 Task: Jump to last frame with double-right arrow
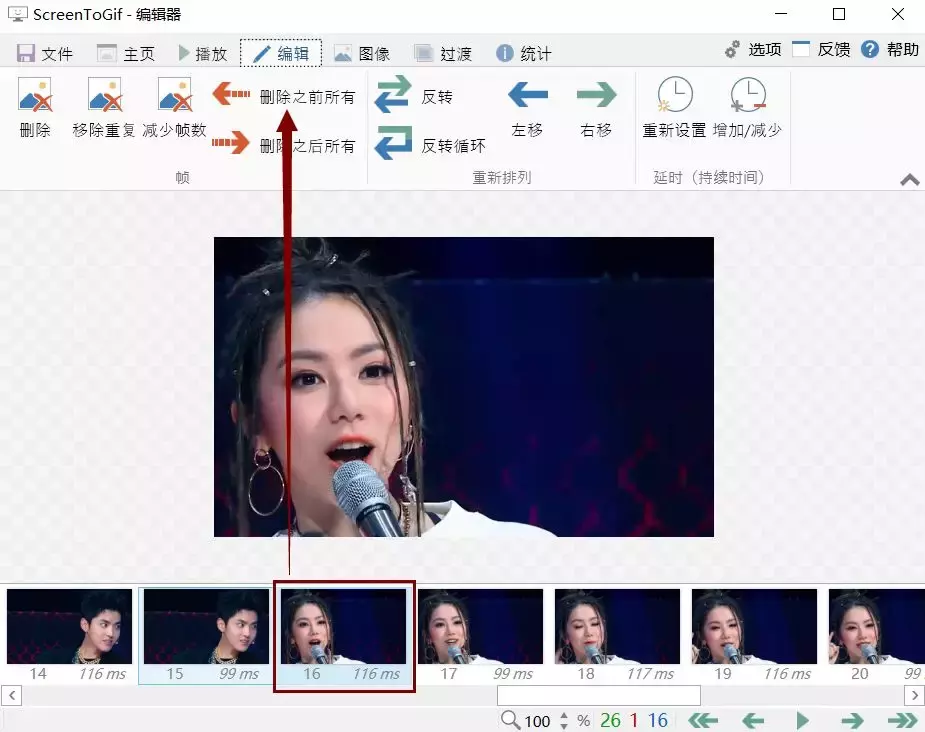(903, 720)
